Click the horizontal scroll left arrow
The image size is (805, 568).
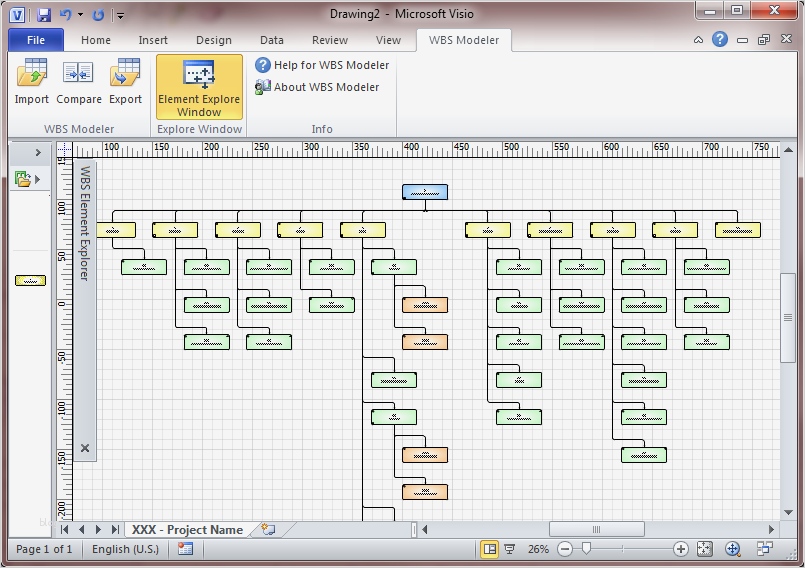point(425,529)
